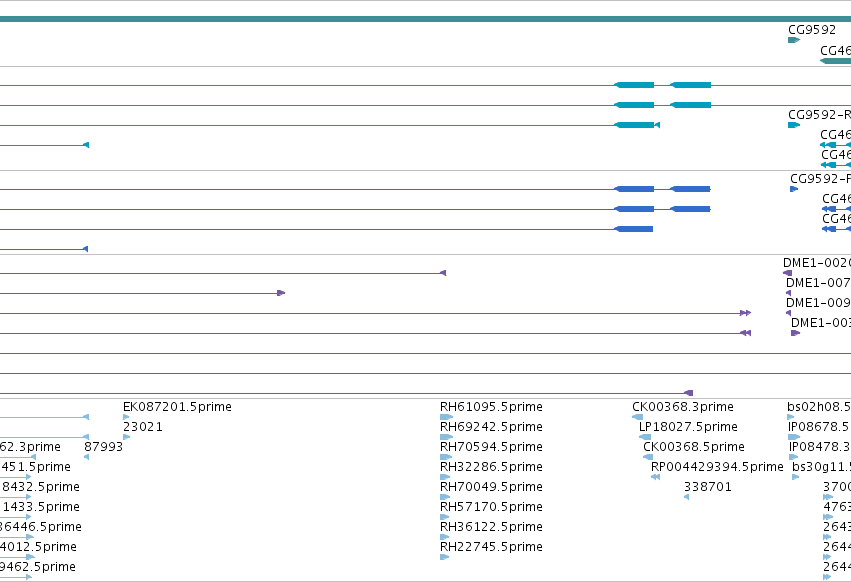Screen dimensions: 851x582
Task: Click the blue CG9592 protein label
Action: [821, 179]
